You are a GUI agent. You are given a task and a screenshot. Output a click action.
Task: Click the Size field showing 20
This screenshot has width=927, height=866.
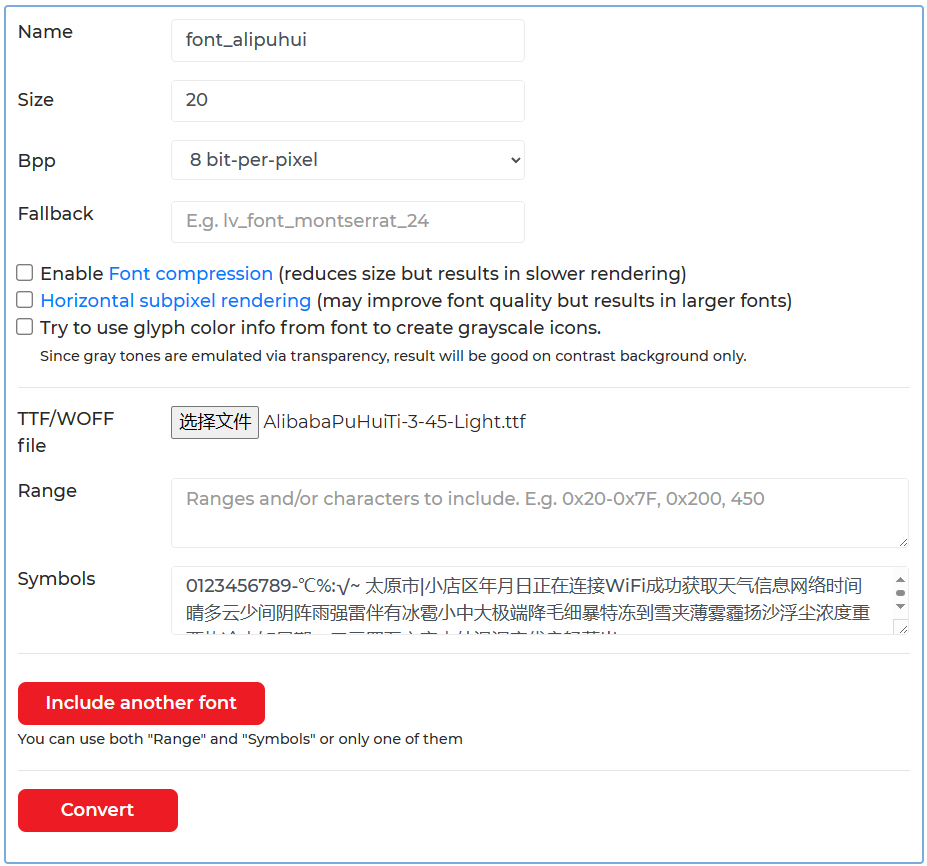347,100
